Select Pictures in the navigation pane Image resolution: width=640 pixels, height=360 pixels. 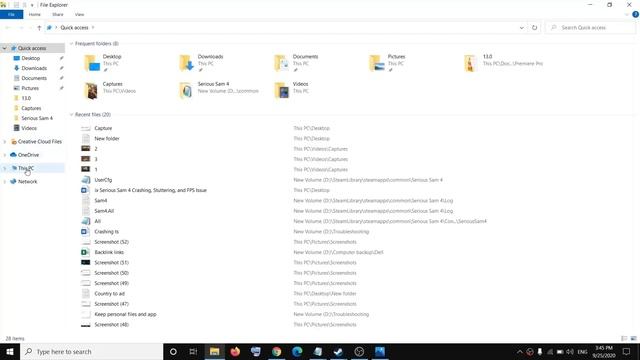point(30,88)
